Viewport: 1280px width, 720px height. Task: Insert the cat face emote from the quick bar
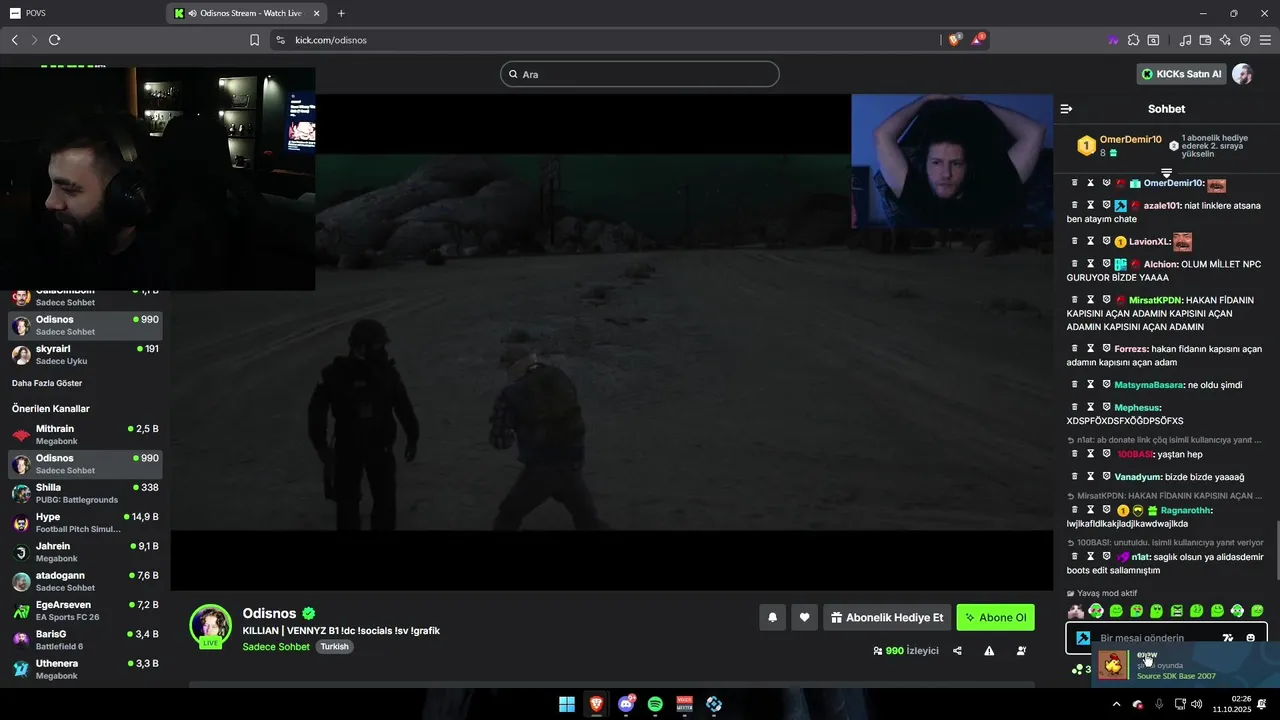coord(1076,611)
